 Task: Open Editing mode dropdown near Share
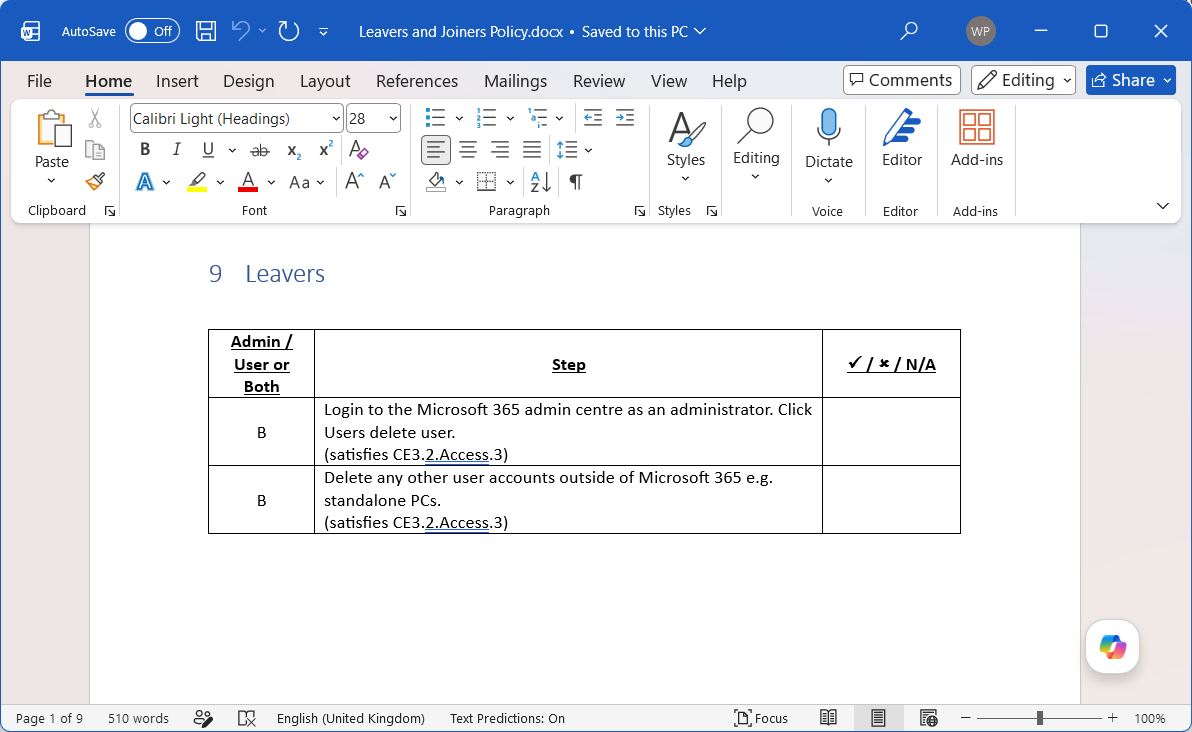pyautogui.click(x=1023, y=80)
